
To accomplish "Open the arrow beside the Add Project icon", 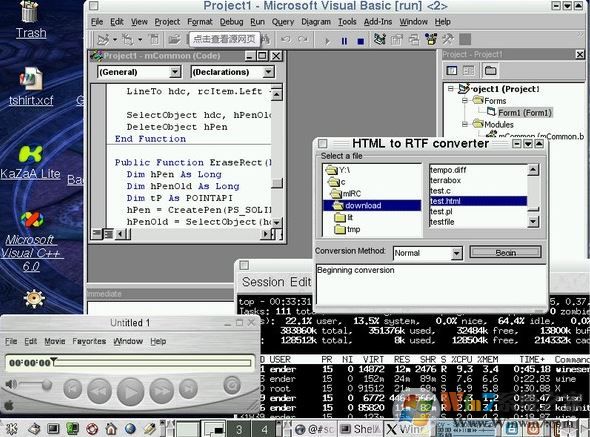I will 114,40.
